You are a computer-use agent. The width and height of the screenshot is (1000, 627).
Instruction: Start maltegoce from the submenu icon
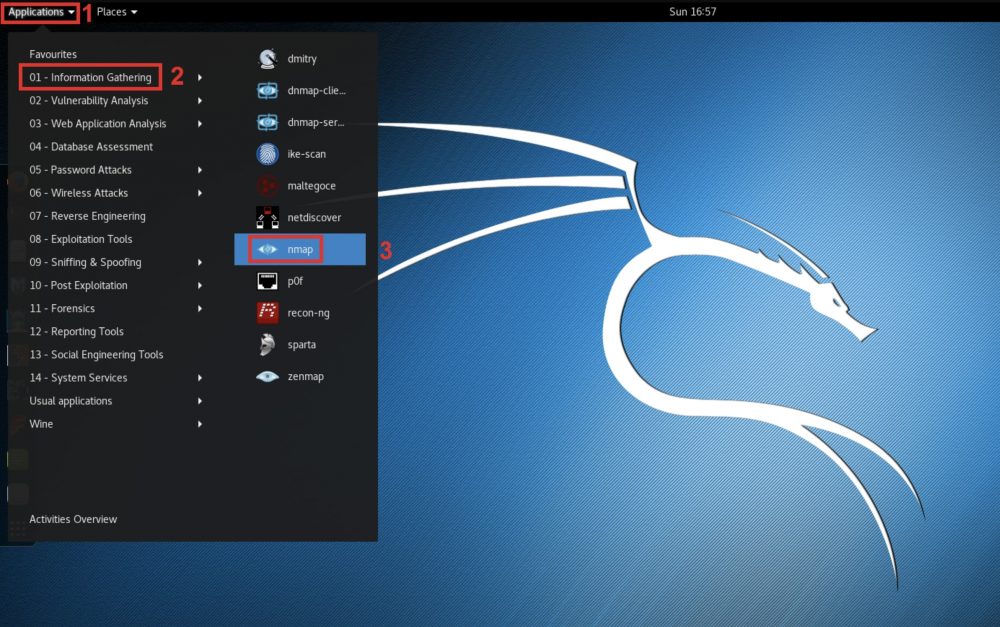[267, 185]
